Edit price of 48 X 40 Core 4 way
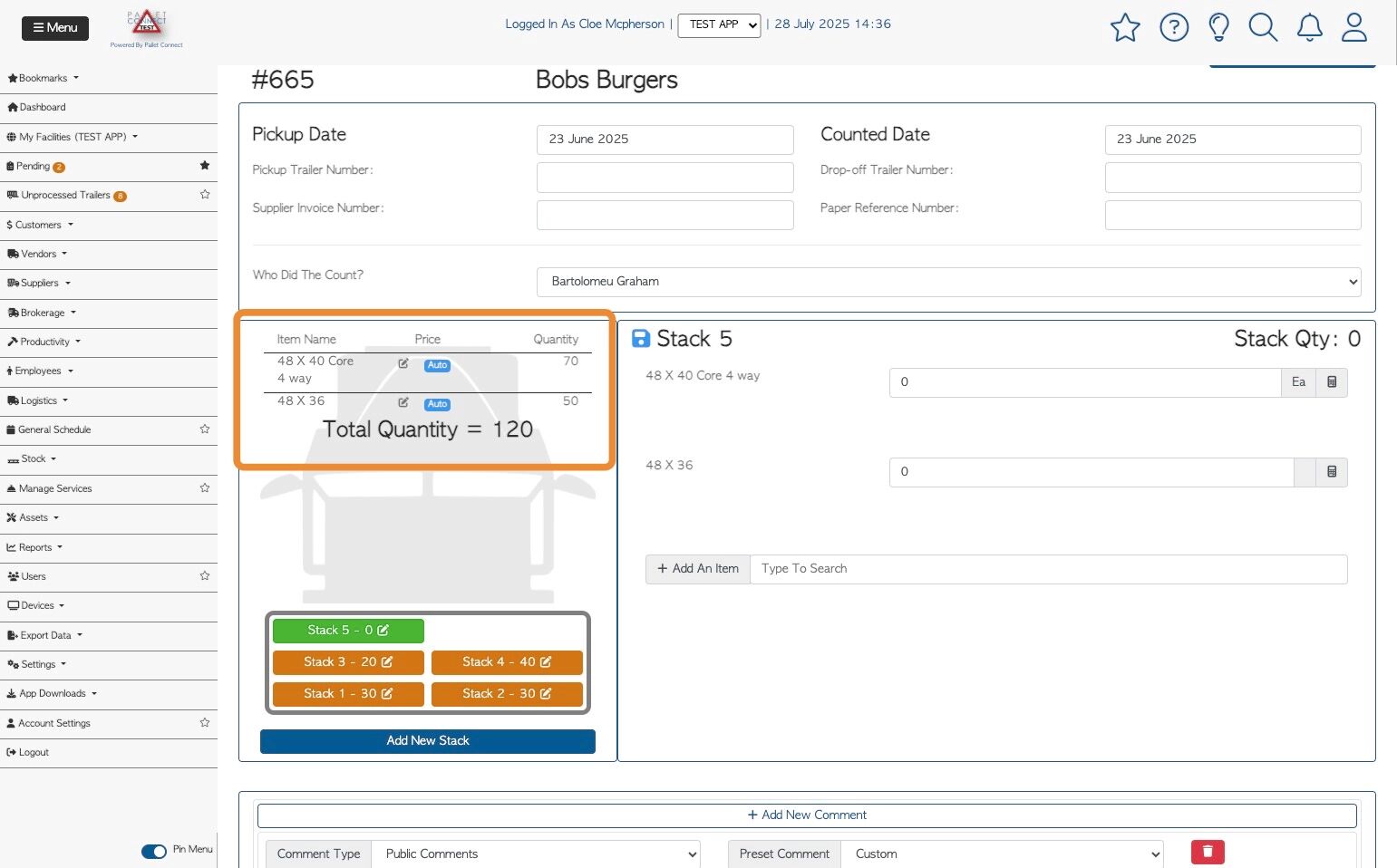The image size is (1397, 868). click(x=403, y=363)
